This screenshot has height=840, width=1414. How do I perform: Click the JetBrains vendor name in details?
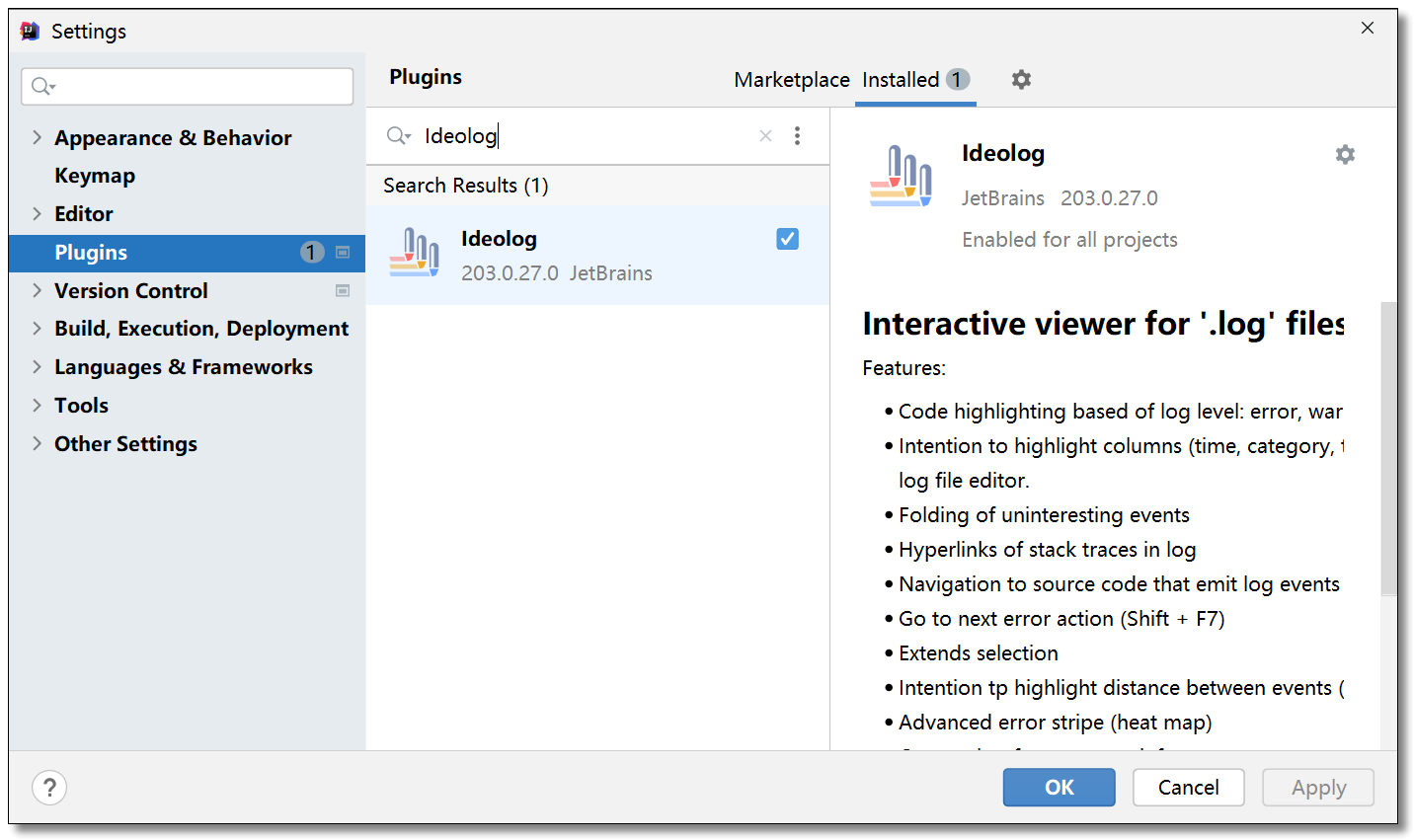coord(1003,198)
